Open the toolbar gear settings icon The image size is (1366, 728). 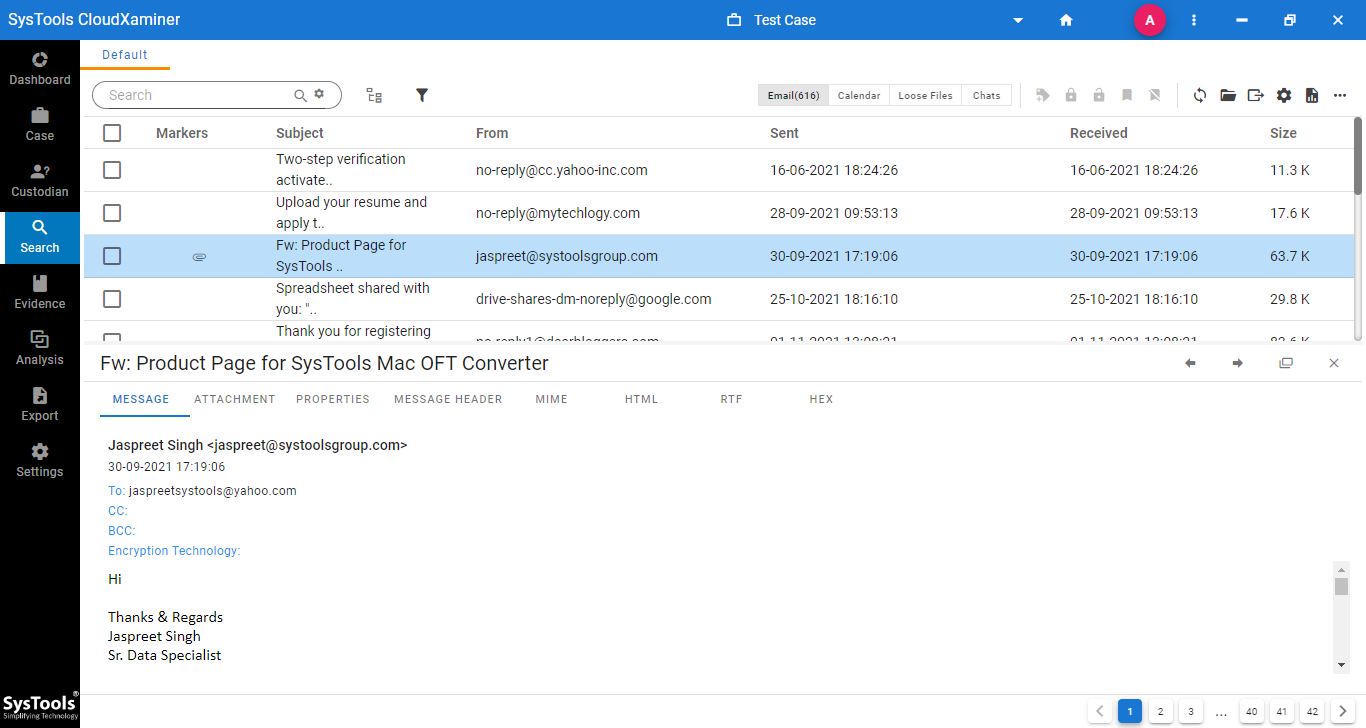tap(1284, 95)
